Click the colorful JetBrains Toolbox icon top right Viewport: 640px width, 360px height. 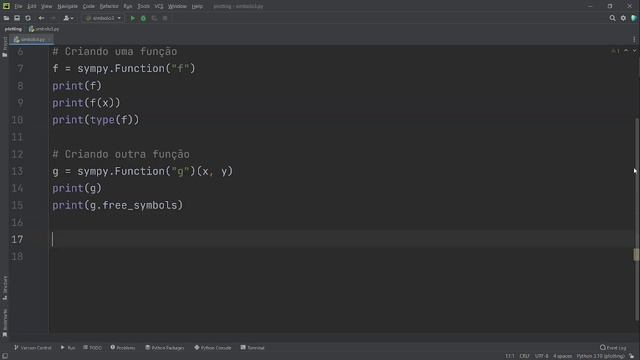[634, 18]
